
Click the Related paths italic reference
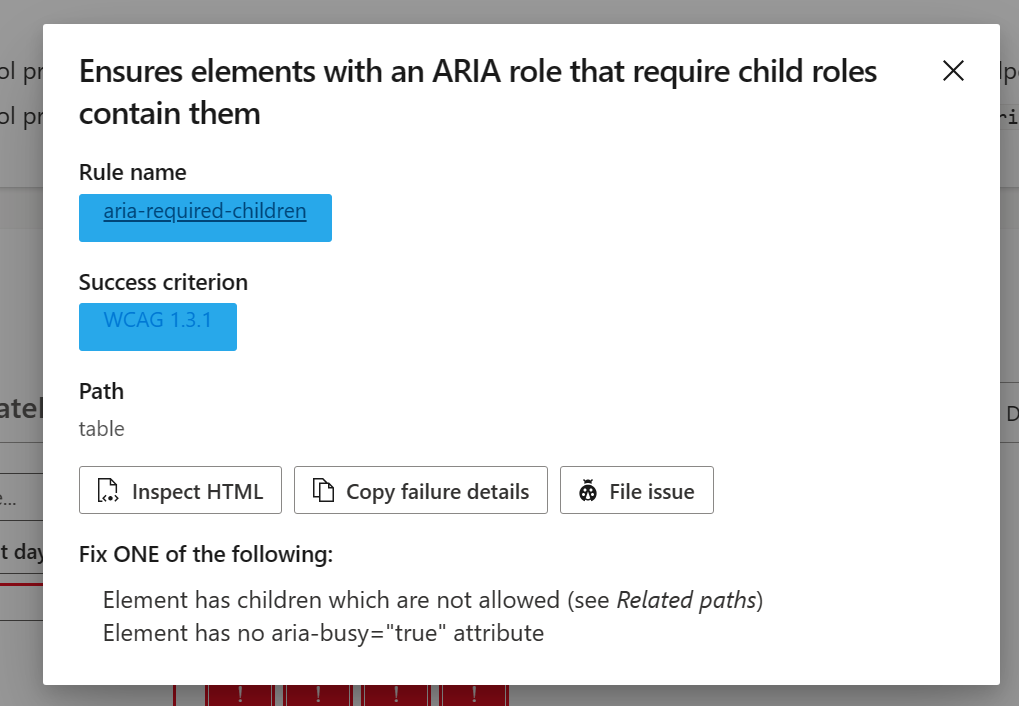tap(687, 599)
